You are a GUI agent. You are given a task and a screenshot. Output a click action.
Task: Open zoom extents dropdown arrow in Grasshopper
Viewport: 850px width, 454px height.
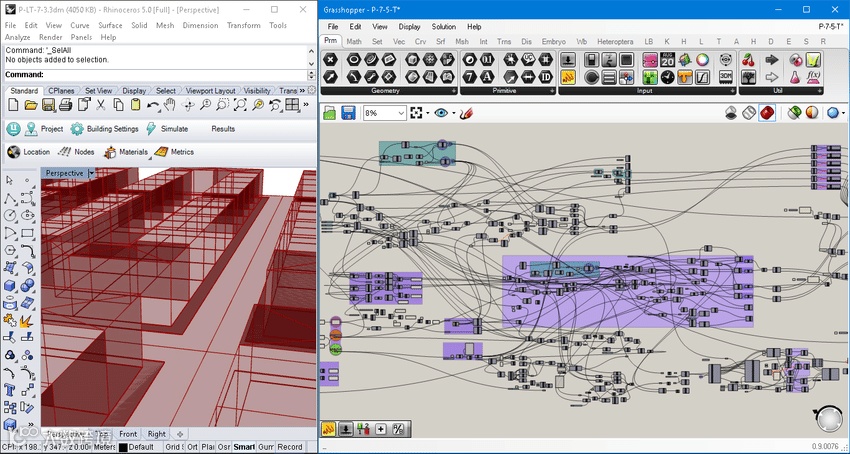(427, 113)
